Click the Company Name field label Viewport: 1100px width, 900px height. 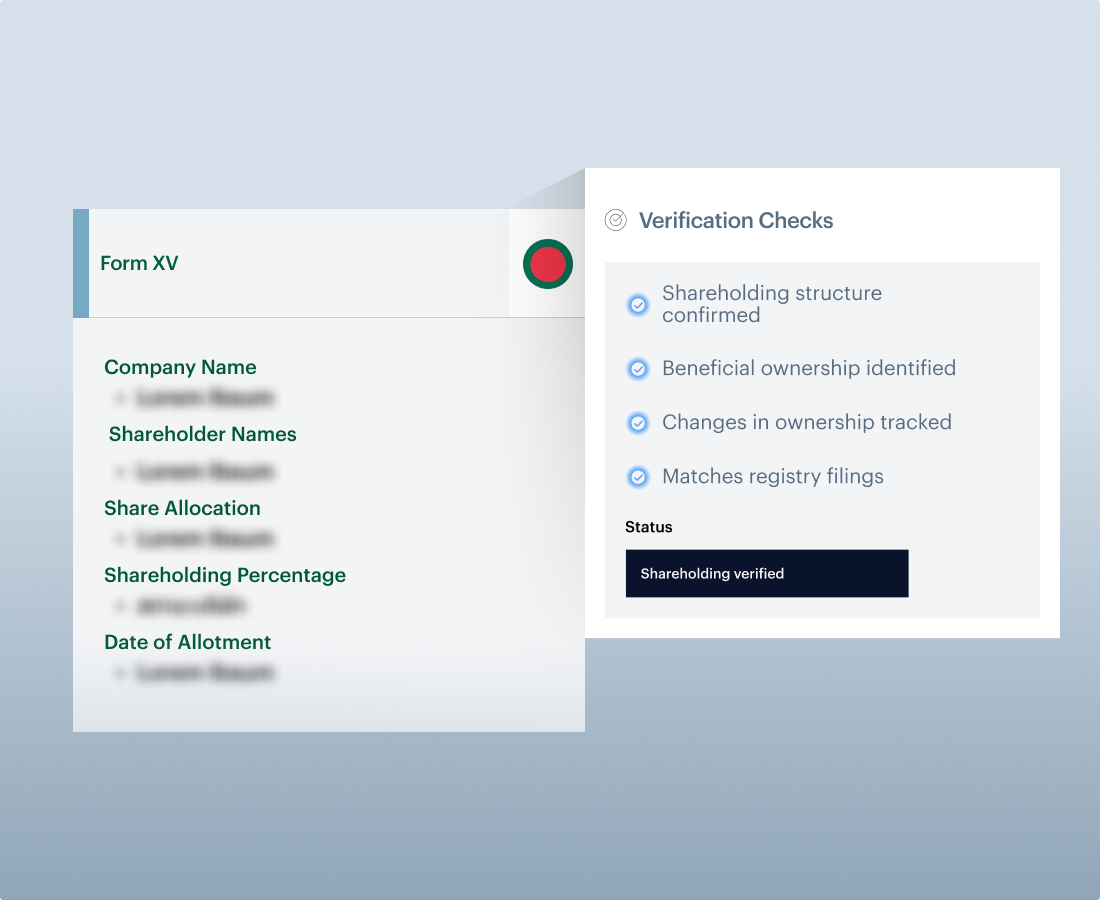point(180,367)
